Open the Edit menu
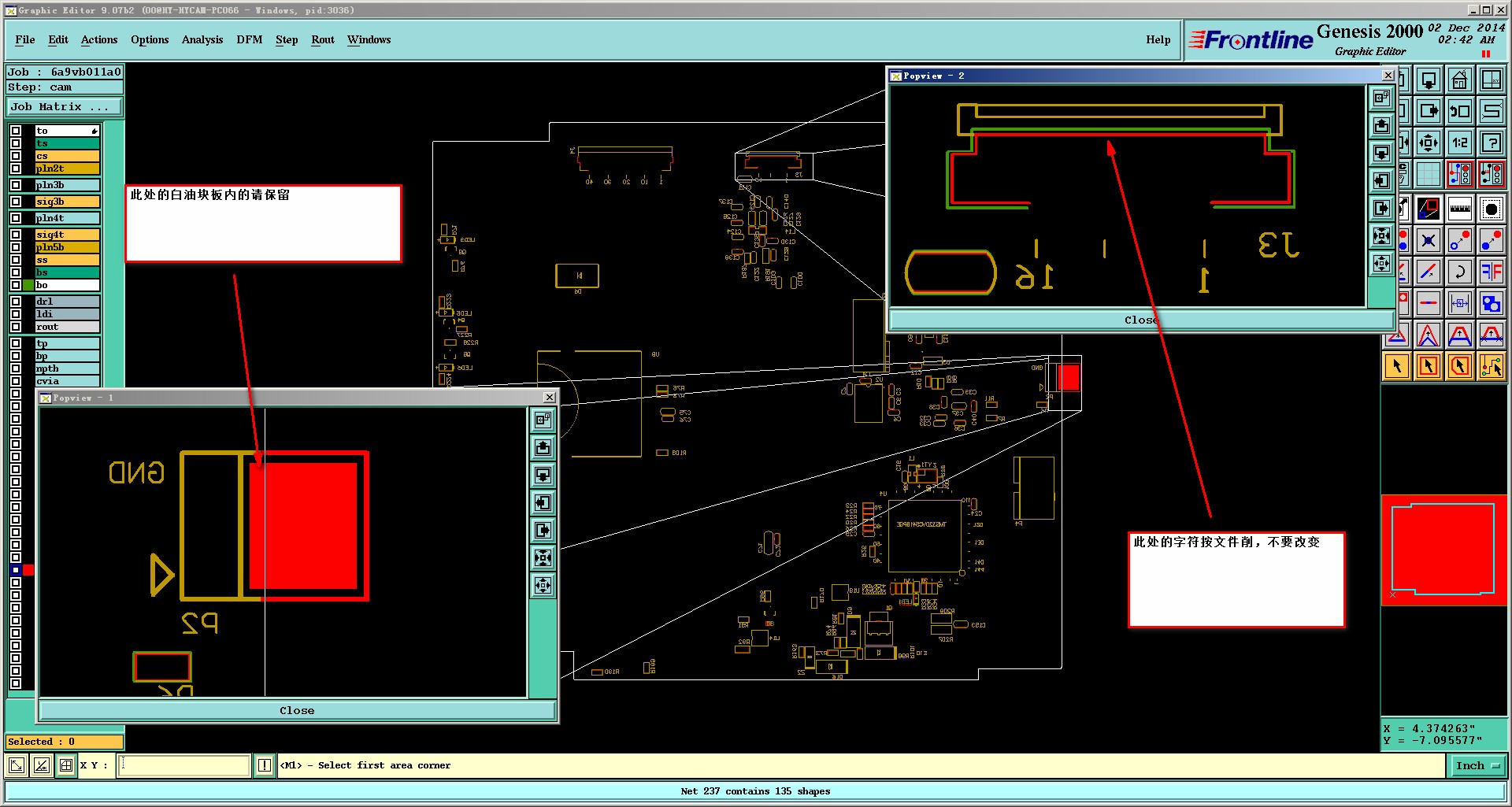Viewport: 1512px width, 807px height. point(58,39)
